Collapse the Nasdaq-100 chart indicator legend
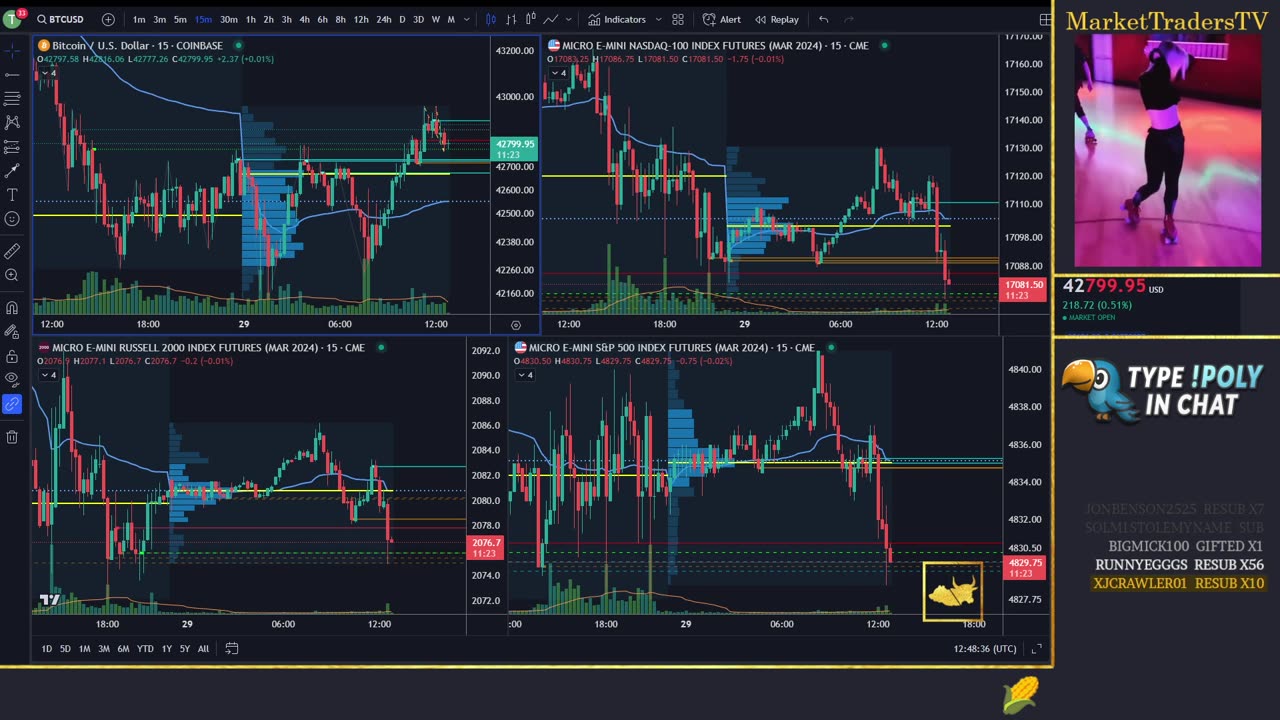This screenshot has height=720, width=1280. coord(557,72)
